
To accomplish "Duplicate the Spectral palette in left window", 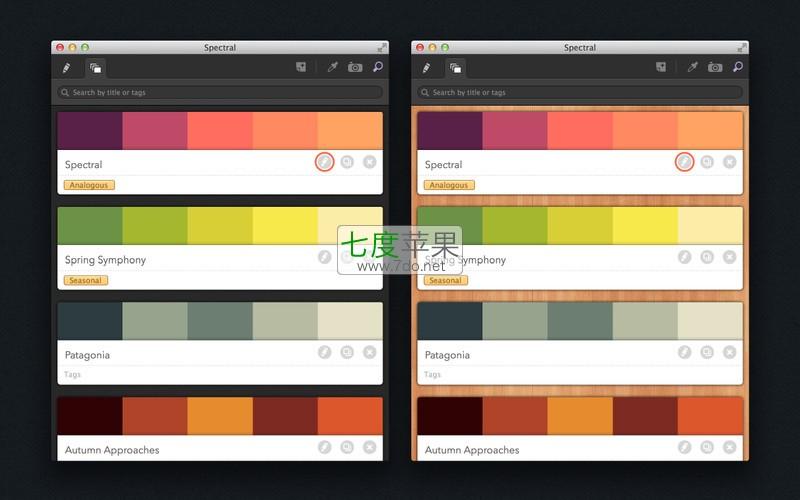I will point(347,162).
